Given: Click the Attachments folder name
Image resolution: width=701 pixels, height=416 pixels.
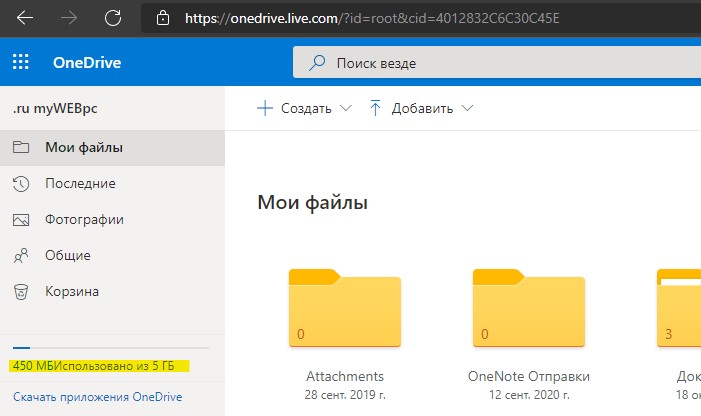Looking at the screenshot, I should click(x=345, y=376).
